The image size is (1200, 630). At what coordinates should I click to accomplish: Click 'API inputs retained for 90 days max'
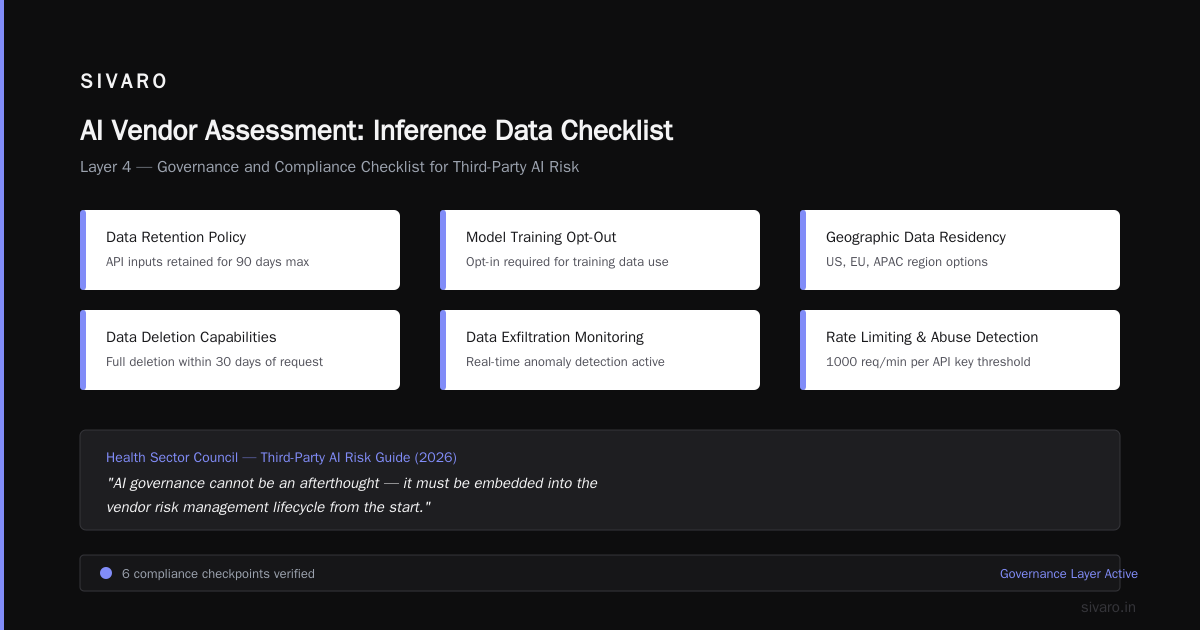(x=207, y=262)
